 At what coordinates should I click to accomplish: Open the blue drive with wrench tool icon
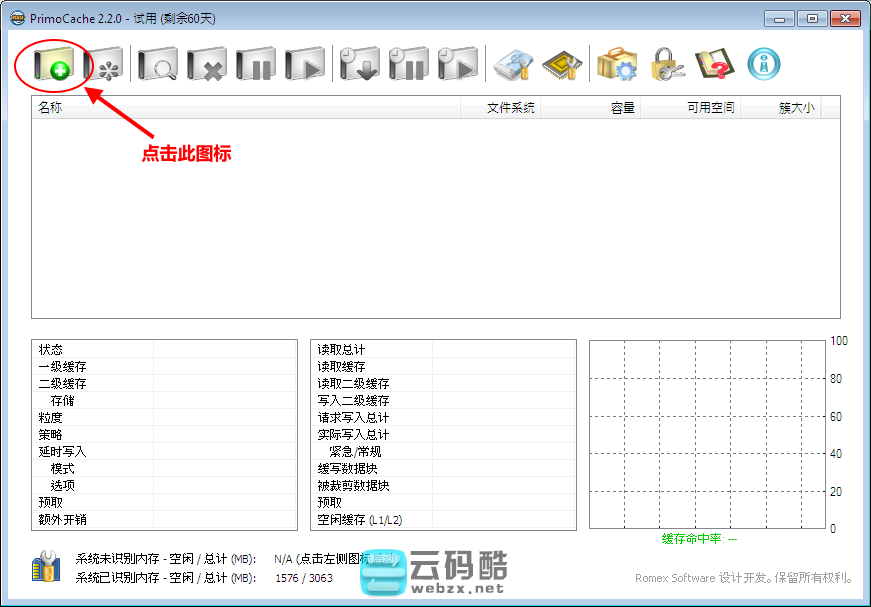point(514,65)
